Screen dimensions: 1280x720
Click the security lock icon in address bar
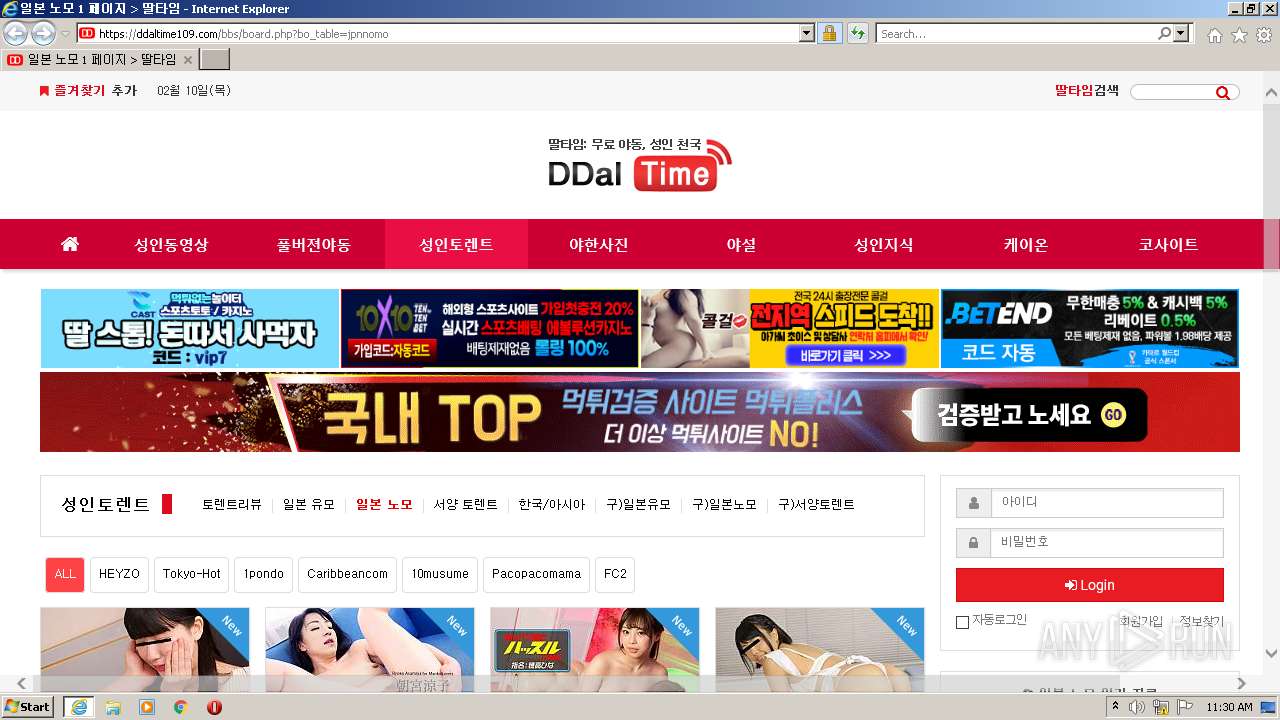(830, 33)
